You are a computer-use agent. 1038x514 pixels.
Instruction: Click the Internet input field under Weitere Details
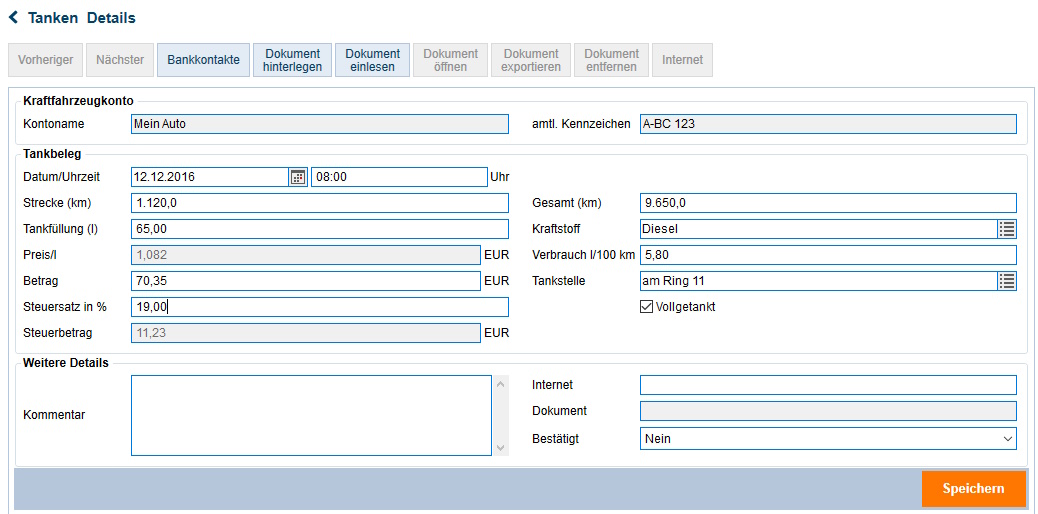click(828, 385)
